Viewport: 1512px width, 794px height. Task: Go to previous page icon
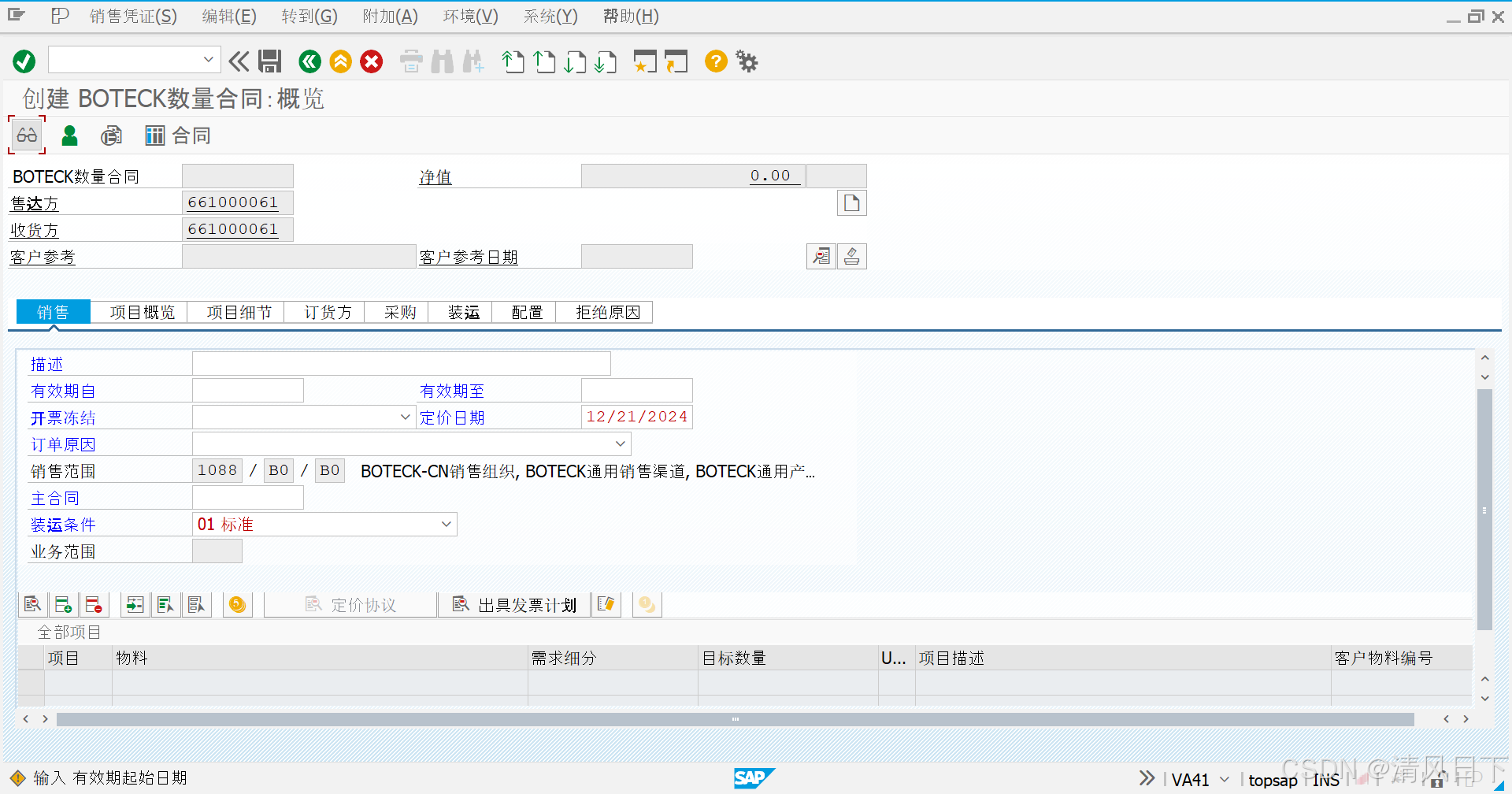coord(544,61)
